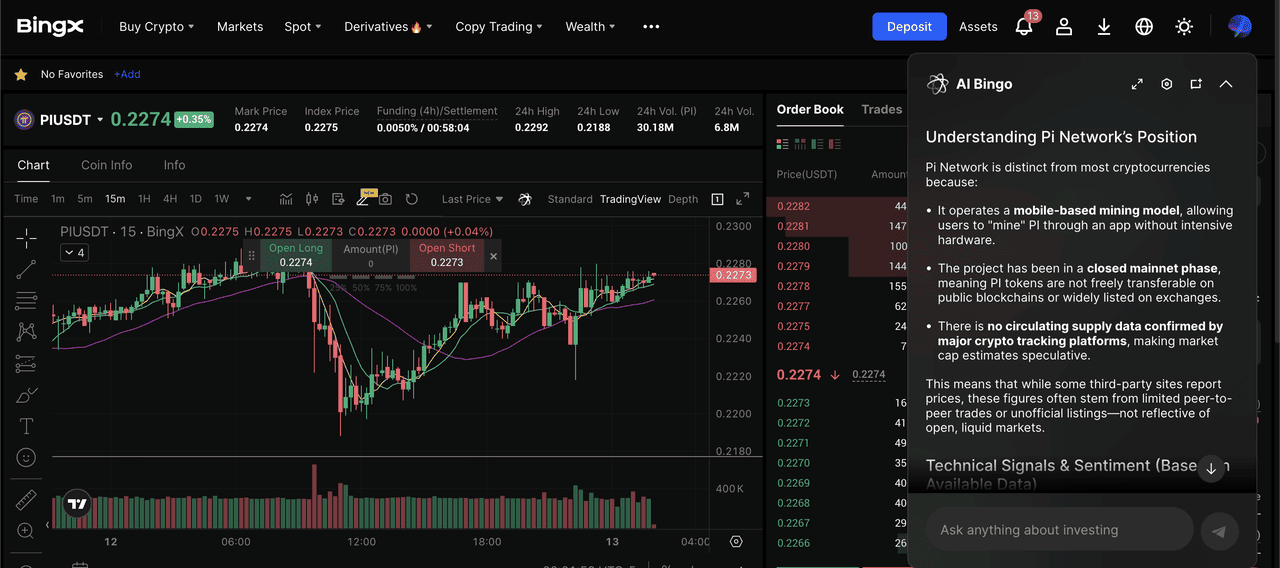Open the chart indicators icon
1280x568 pixels.
click(x=286, y=199)
